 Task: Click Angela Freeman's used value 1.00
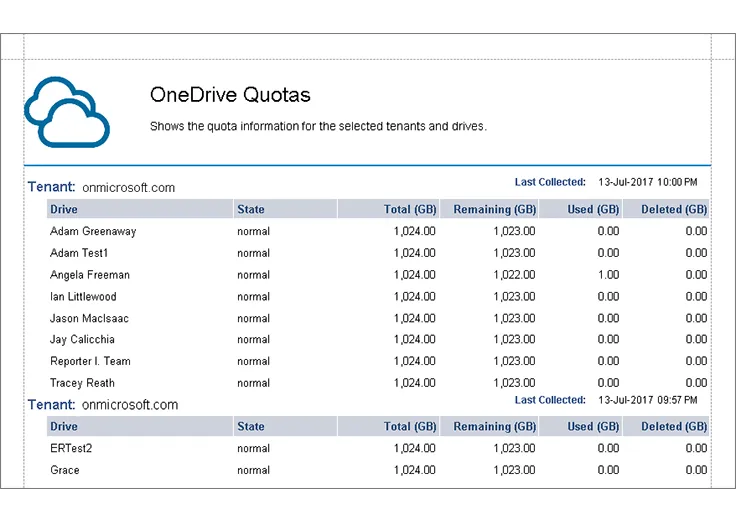pos(608,275)
